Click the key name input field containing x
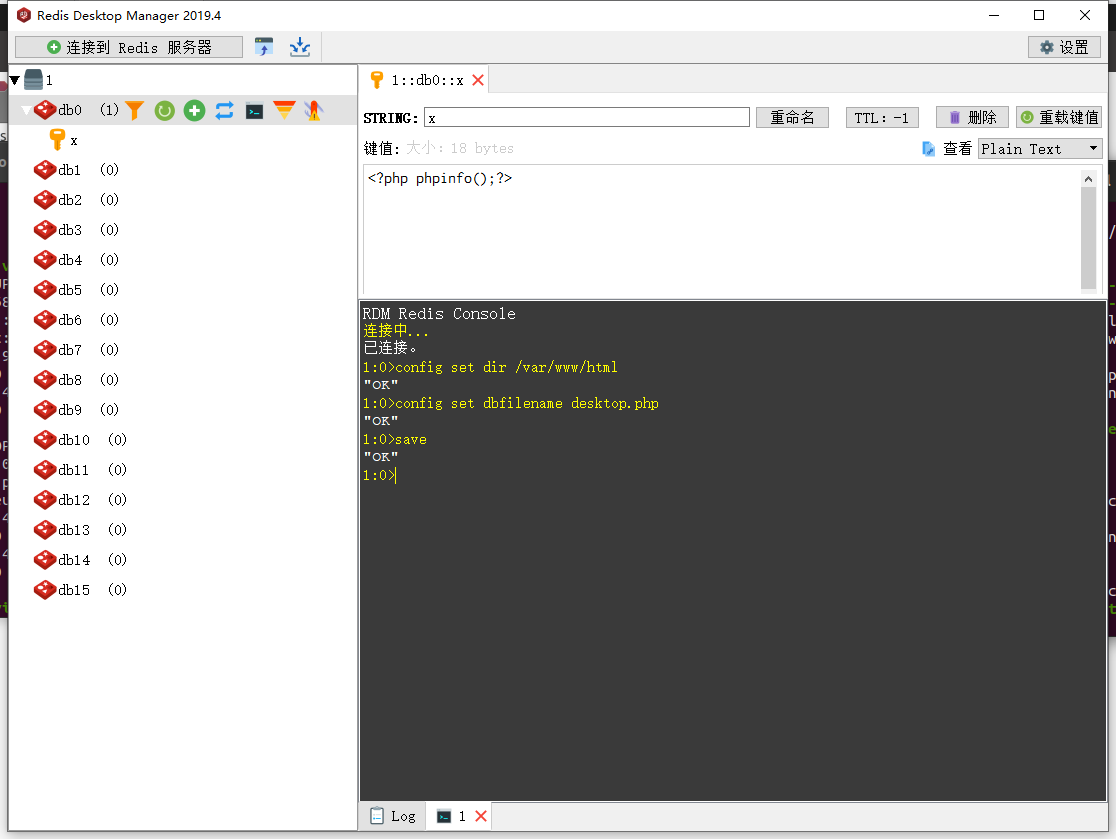The image size is (1116, 839). [586, 118]
